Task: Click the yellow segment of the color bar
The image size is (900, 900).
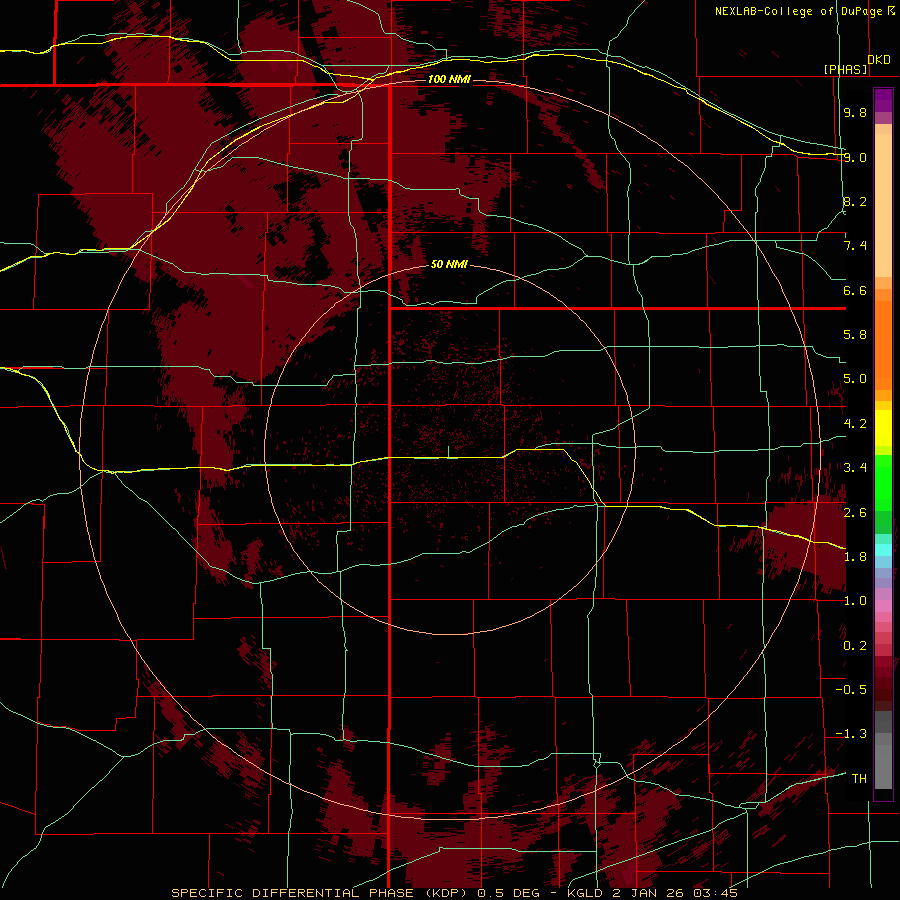Action: (883, 428)
